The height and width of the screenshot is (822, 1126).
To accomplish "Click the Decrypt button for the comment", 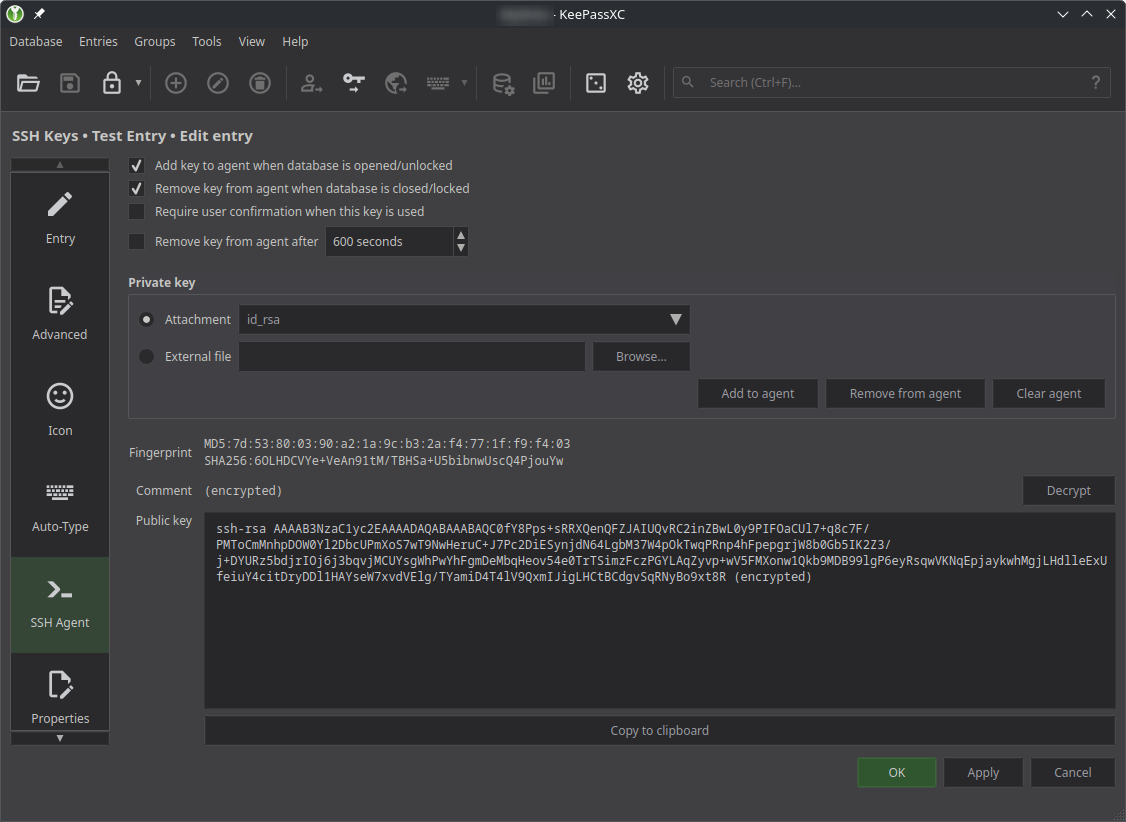I will point(1068,490).
